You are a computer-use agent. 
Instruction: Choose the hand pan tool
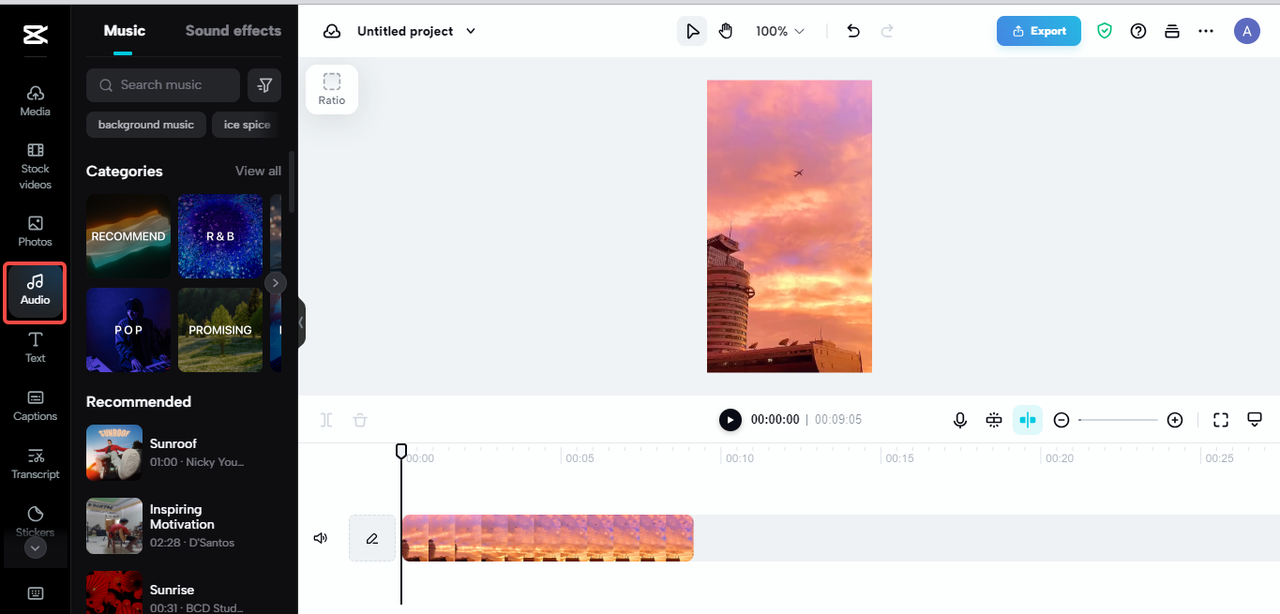[726, 31]
